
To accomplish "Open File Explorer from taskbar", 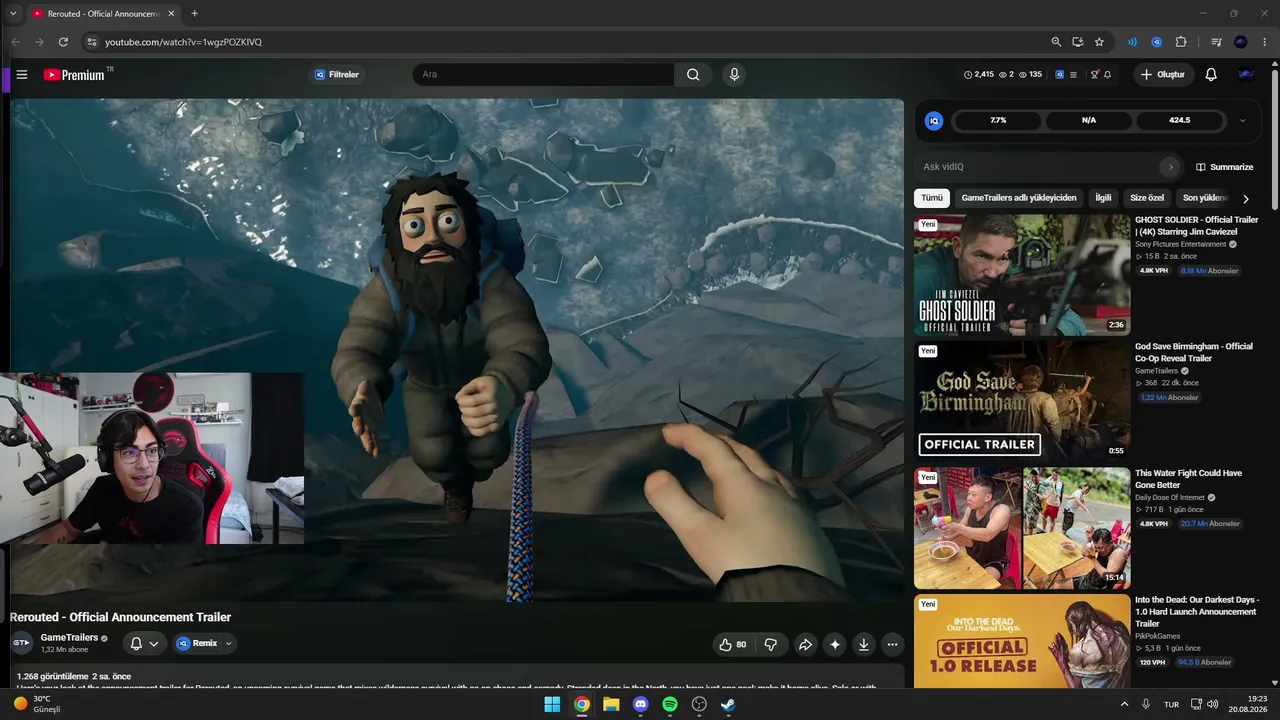I will pyautogui.click(x=611, y=705).
